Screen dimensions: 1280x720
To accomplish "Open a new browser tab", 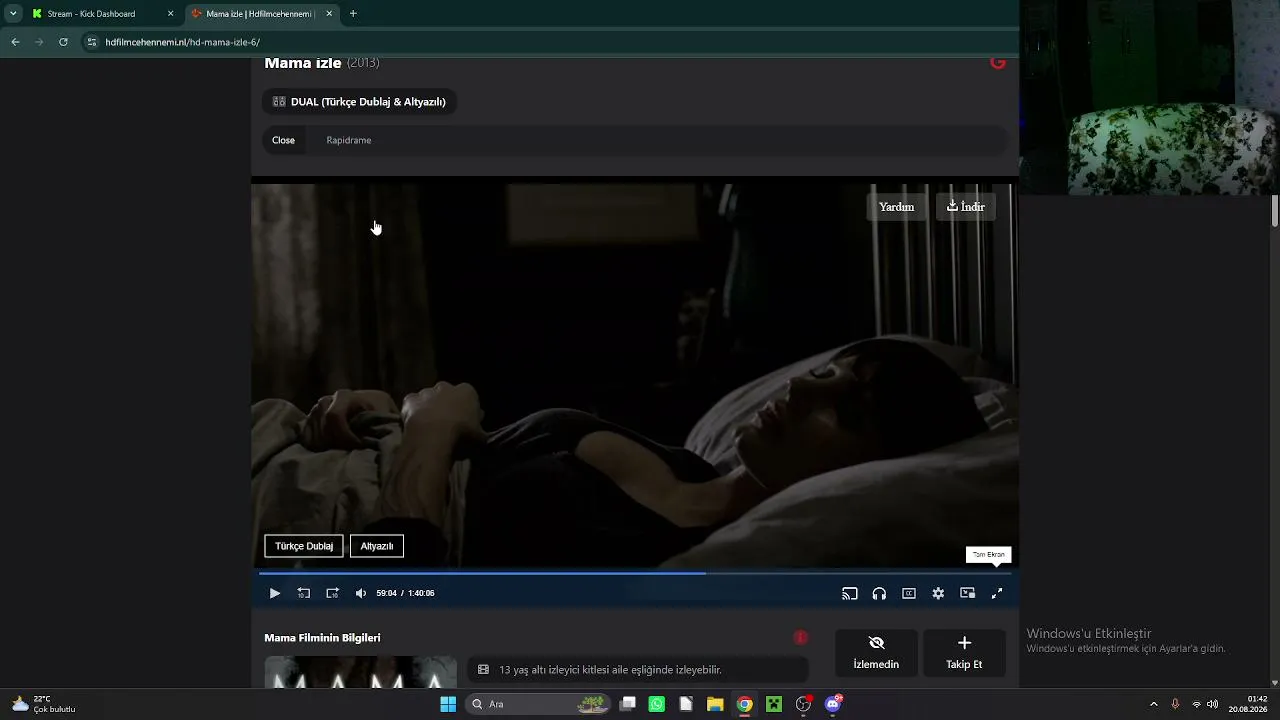I will point(353,14).
